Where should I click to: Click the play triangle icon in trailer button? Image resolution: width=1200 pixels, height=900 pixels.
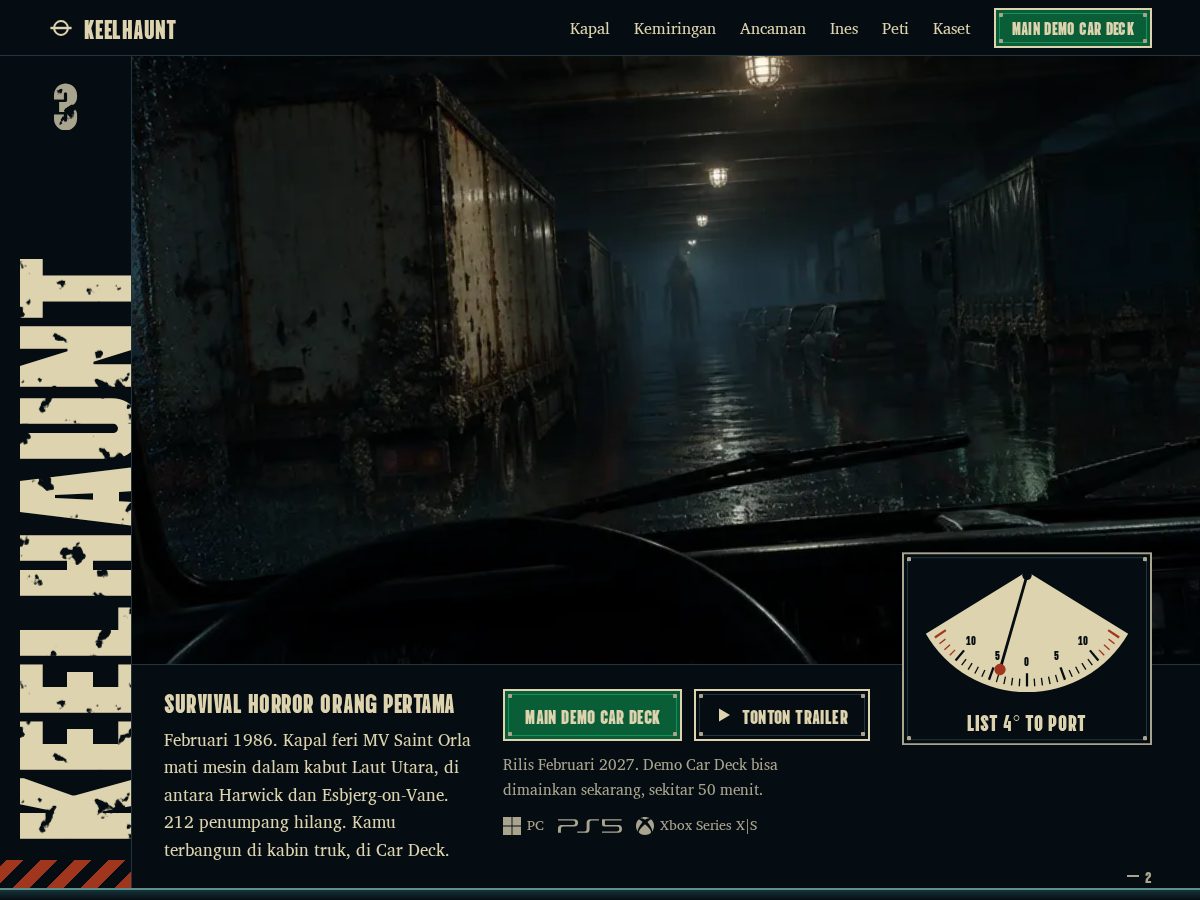click(724, 716)
